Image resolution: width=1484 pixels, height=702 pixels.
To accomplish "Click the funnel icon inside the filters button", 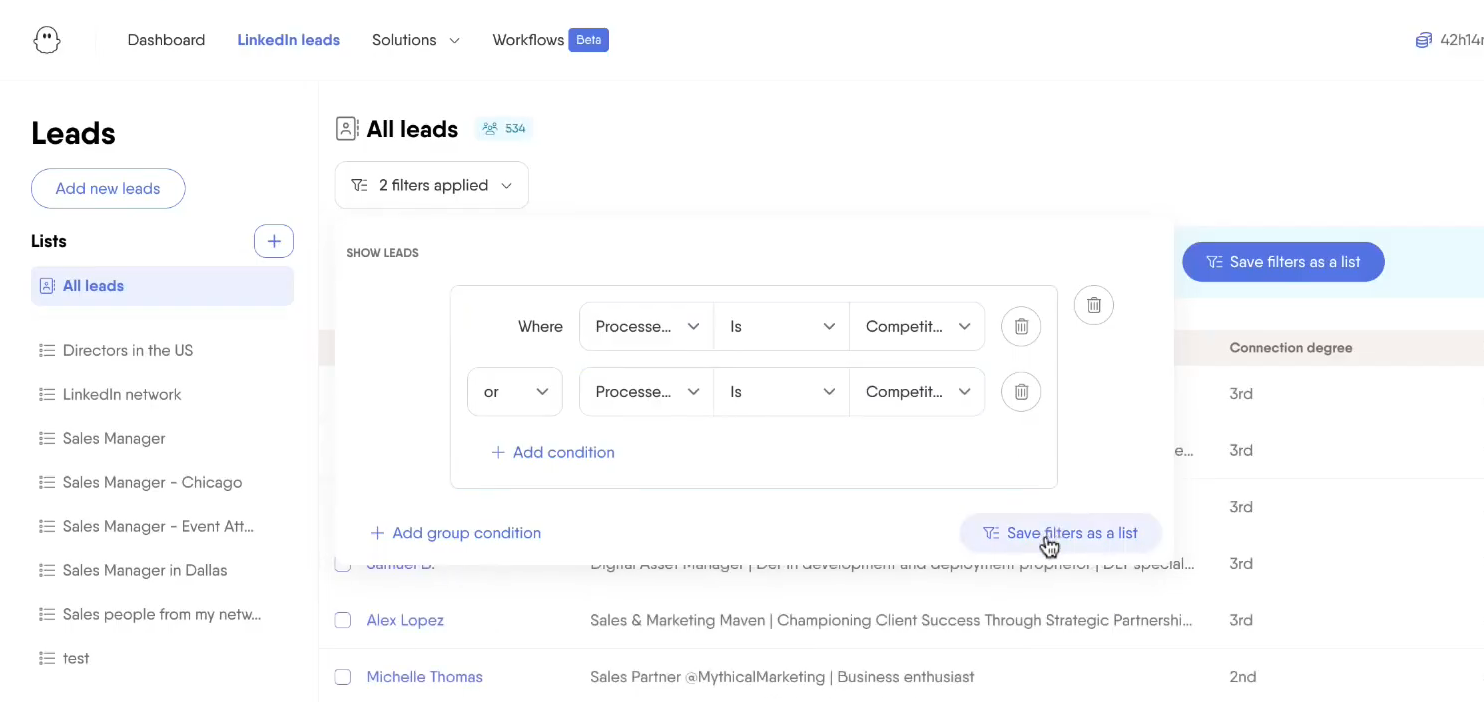I will [358, 185].
